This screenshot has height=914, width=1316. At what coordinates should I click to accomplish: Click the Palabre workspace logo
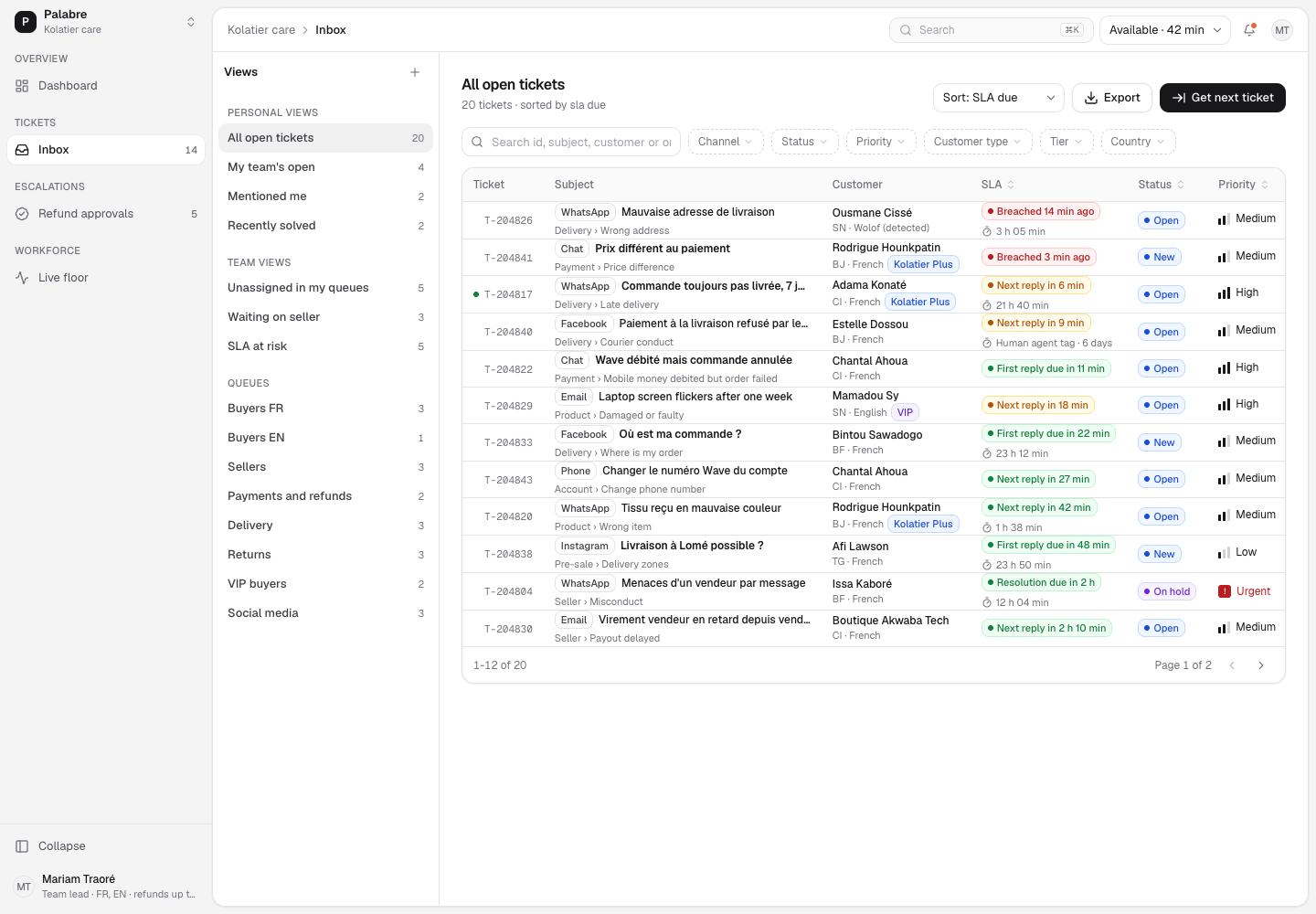click(26, 22)
